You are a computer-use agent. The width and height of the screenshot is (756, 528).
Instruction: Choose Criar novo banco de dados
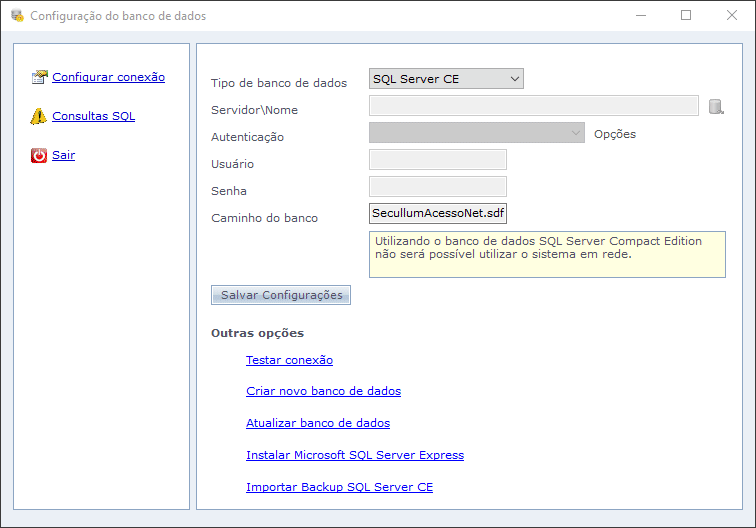[323, 391]
